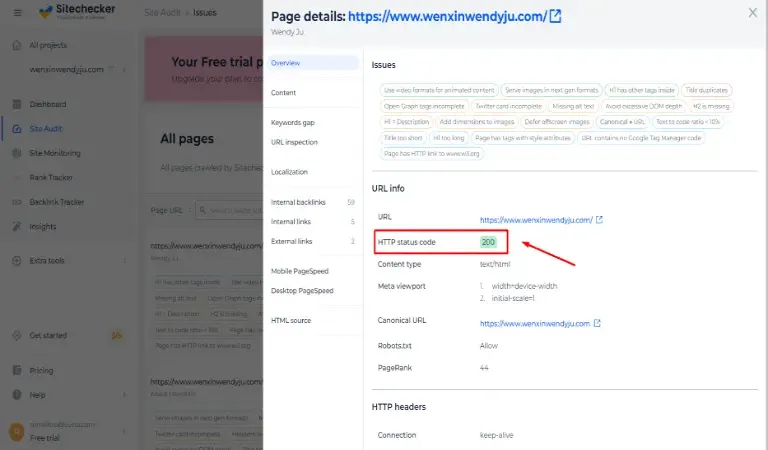The image size is (768, 450).
Task: Click external link icon next to canonical URL
Action: coord(597,324)
